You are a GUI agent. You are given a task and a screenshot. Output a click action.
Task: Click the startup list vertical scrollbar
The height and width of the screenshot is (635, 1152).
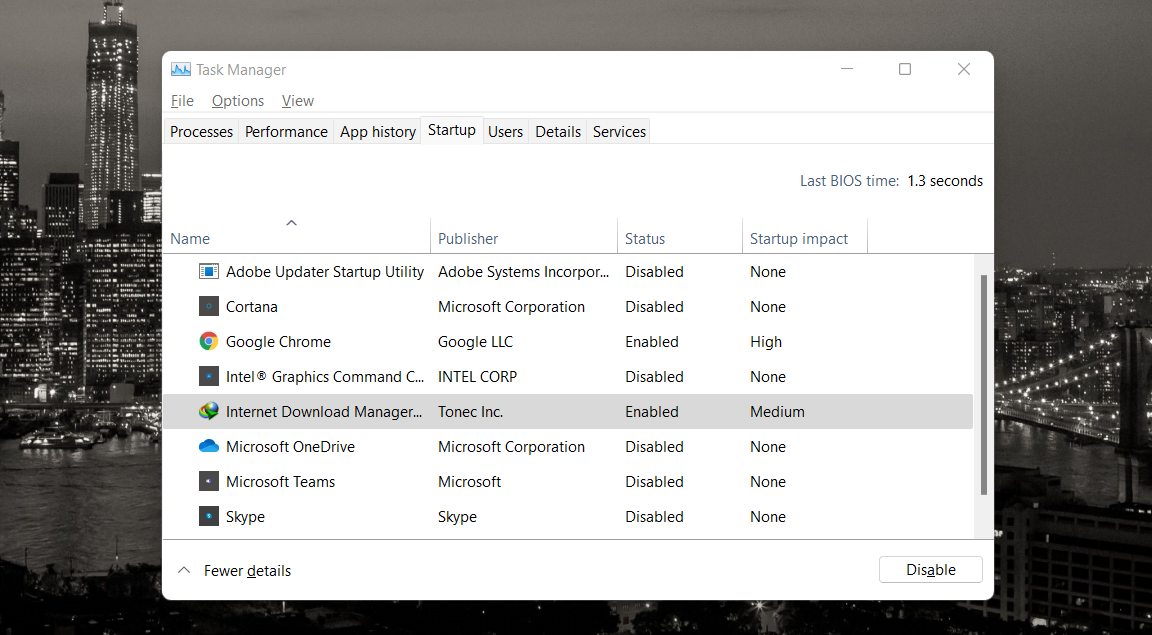[x=984, y=384]
